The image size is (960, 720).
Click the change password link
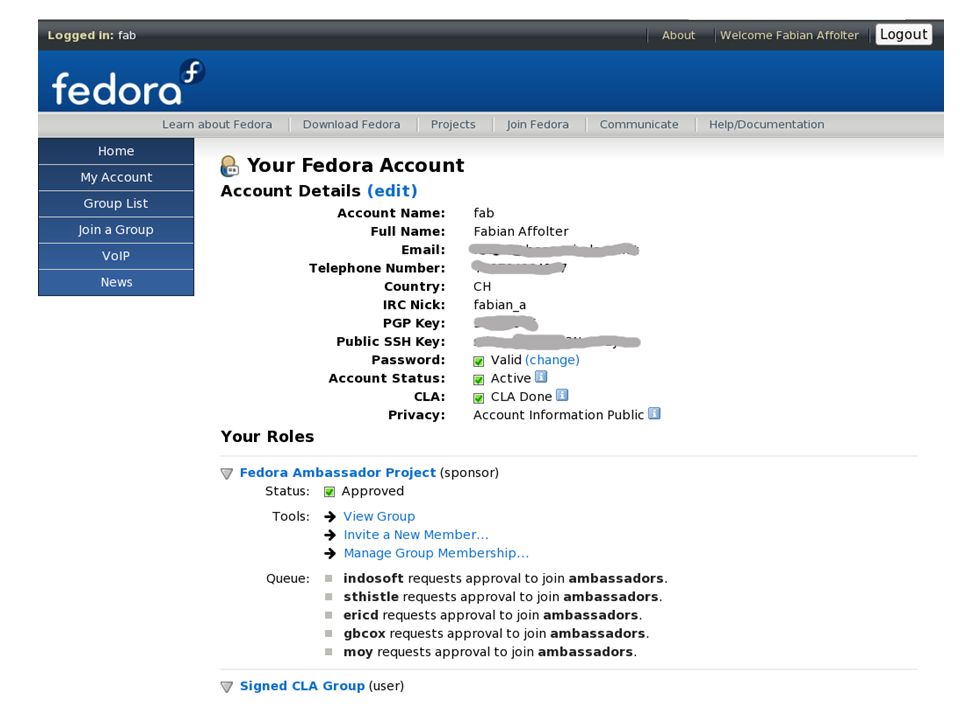[552, 360]
